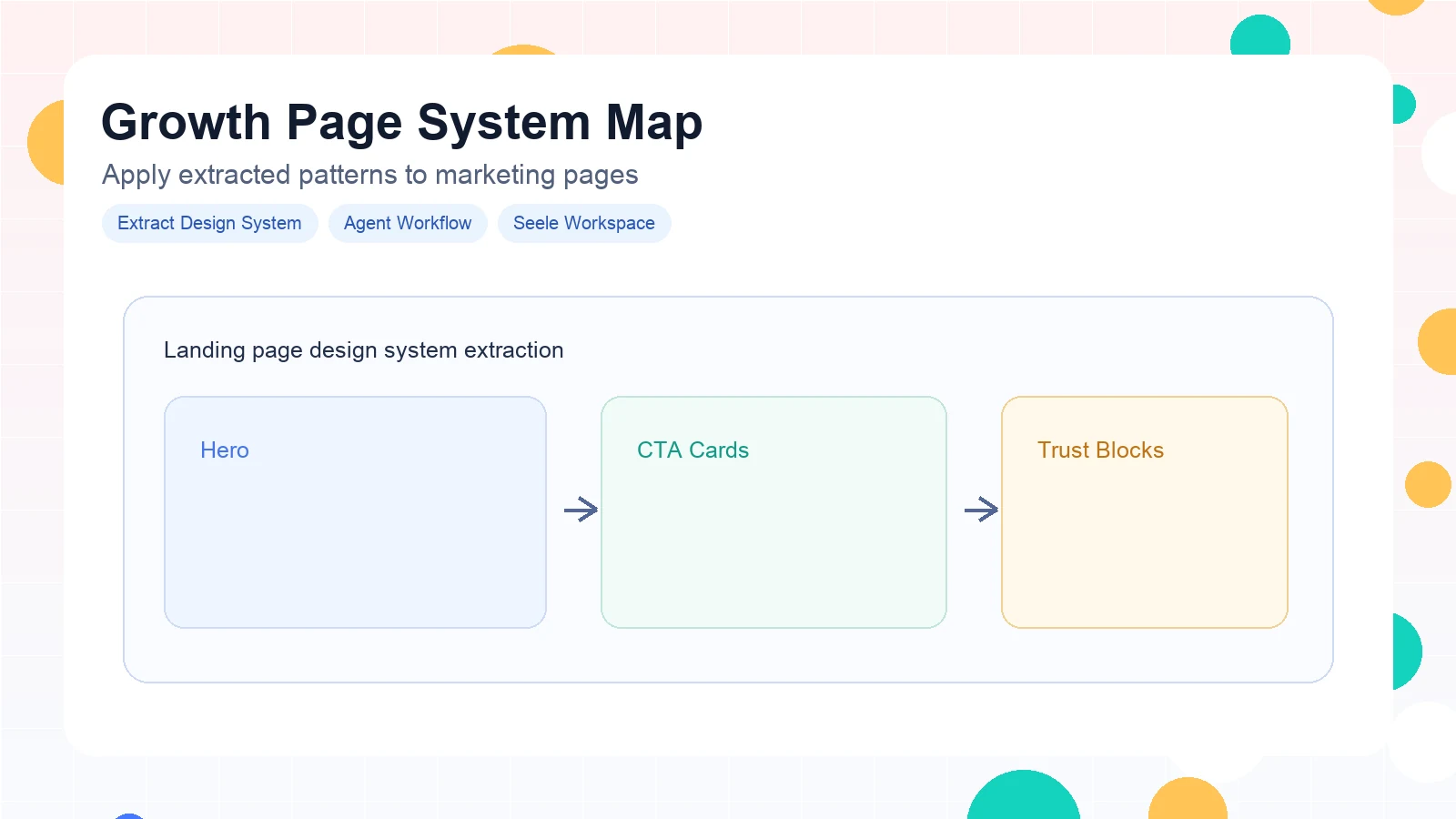This screenshot has width=1456, height=819.
Task: Click the Landing page design system extraction label
Action: pos(363,350)
